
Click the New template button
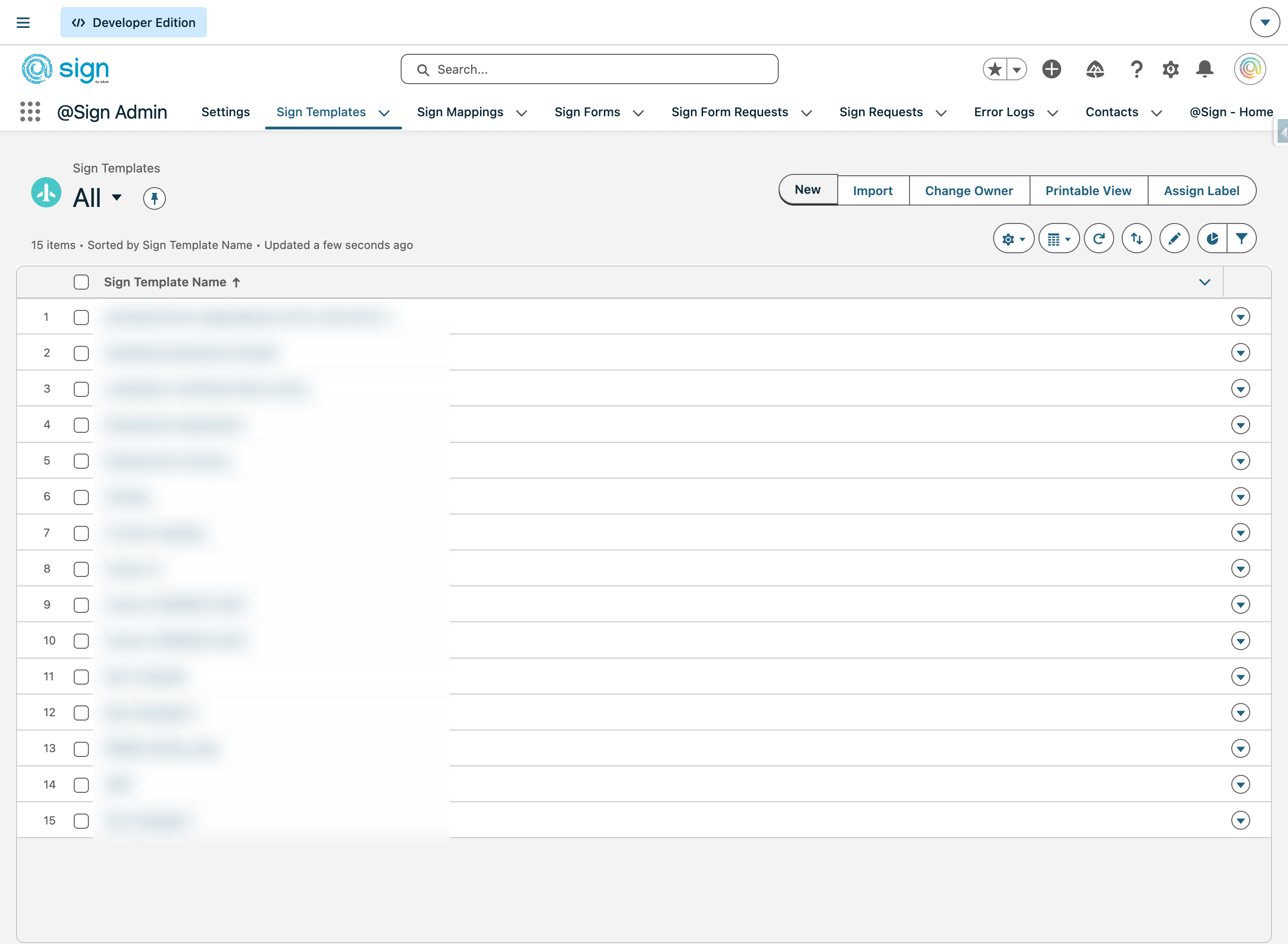coord(807,190)
